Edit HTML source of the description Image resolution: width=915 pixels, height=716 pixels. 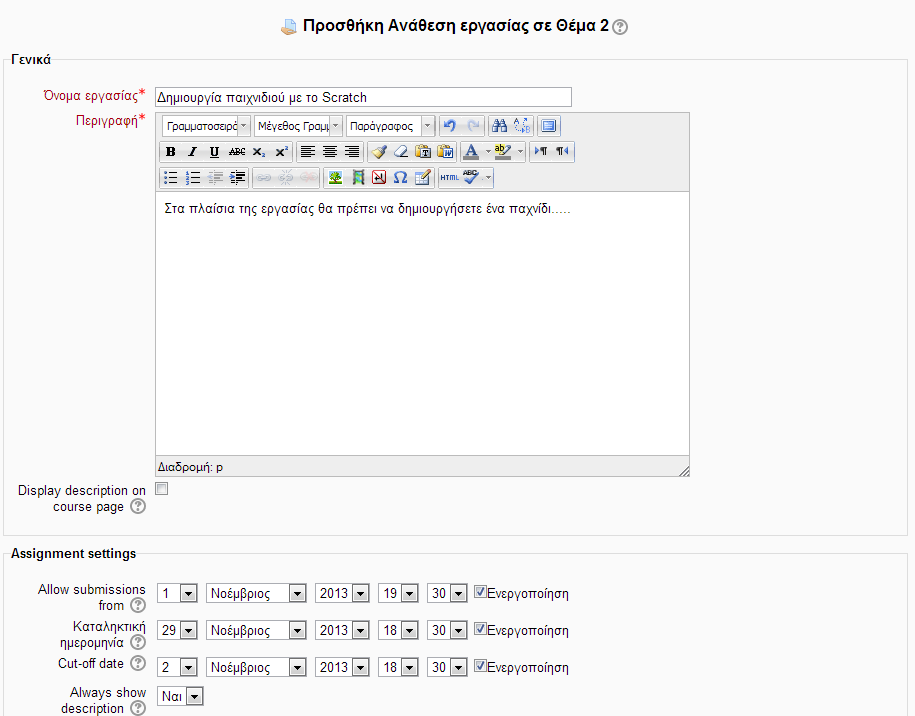pyautogui.click(x=449, y=177)
